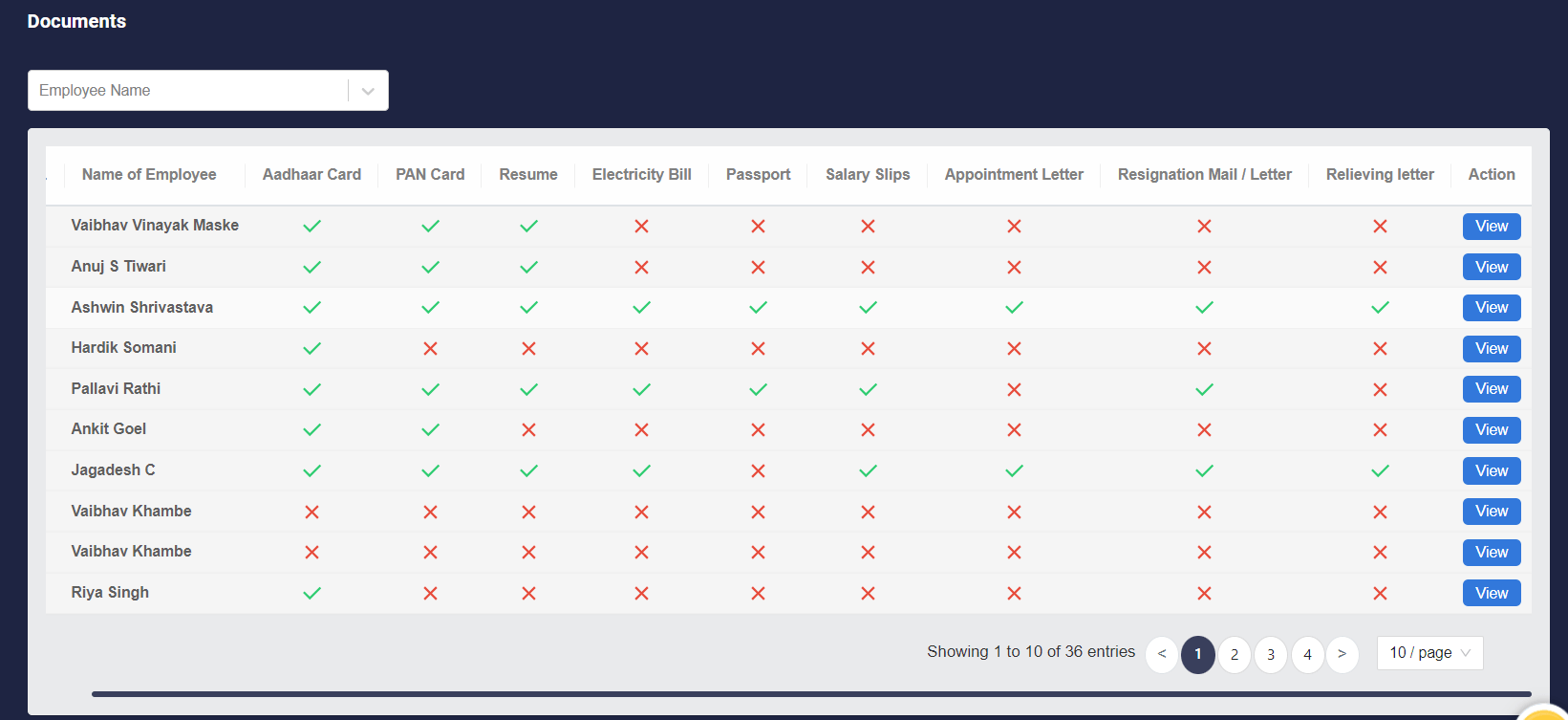Click Vaibhav Vinayak Maske's Electricity Bill cross
The height and width of the screenshot is (720, 1568).
click(x=641, y=227)
